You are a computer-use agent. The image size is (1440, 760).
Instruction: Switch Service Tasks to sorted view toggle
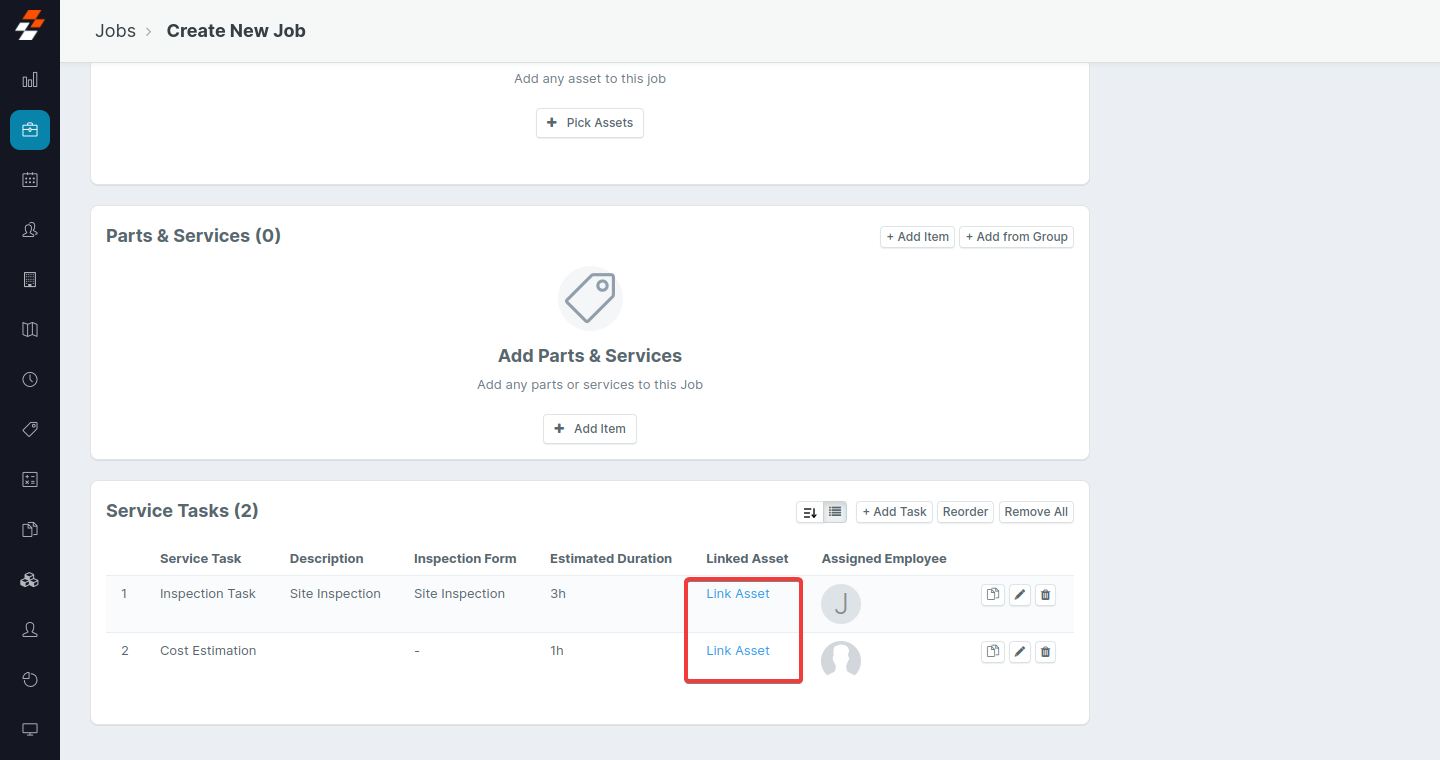pos(810,512)
